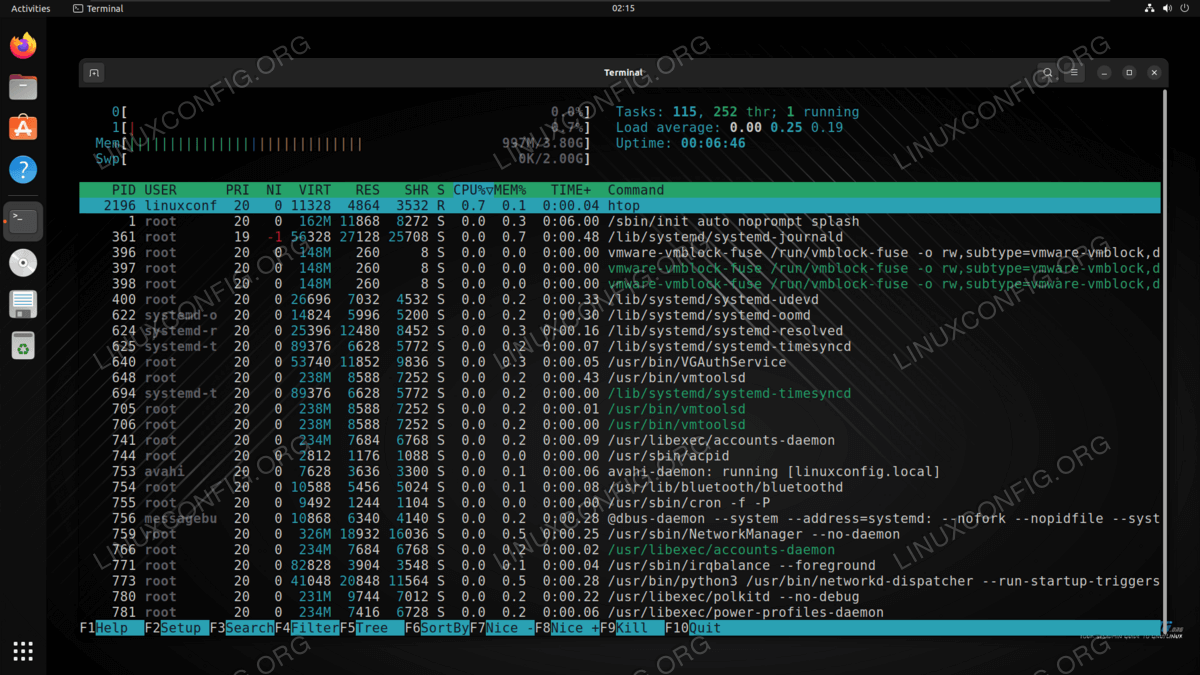Select the dbus-daemon process row

click(620, 519)
